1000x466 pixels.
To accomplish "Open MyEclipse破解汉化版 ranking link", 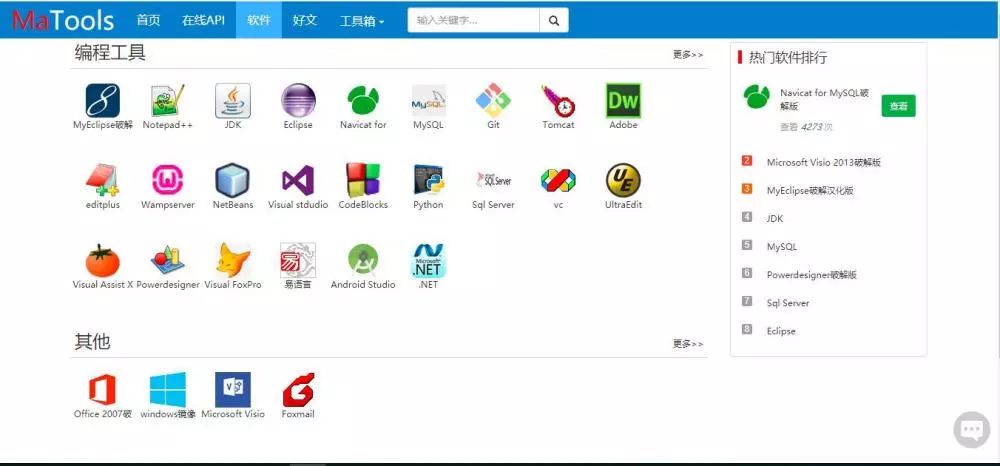I will click(x=810, y=191).
